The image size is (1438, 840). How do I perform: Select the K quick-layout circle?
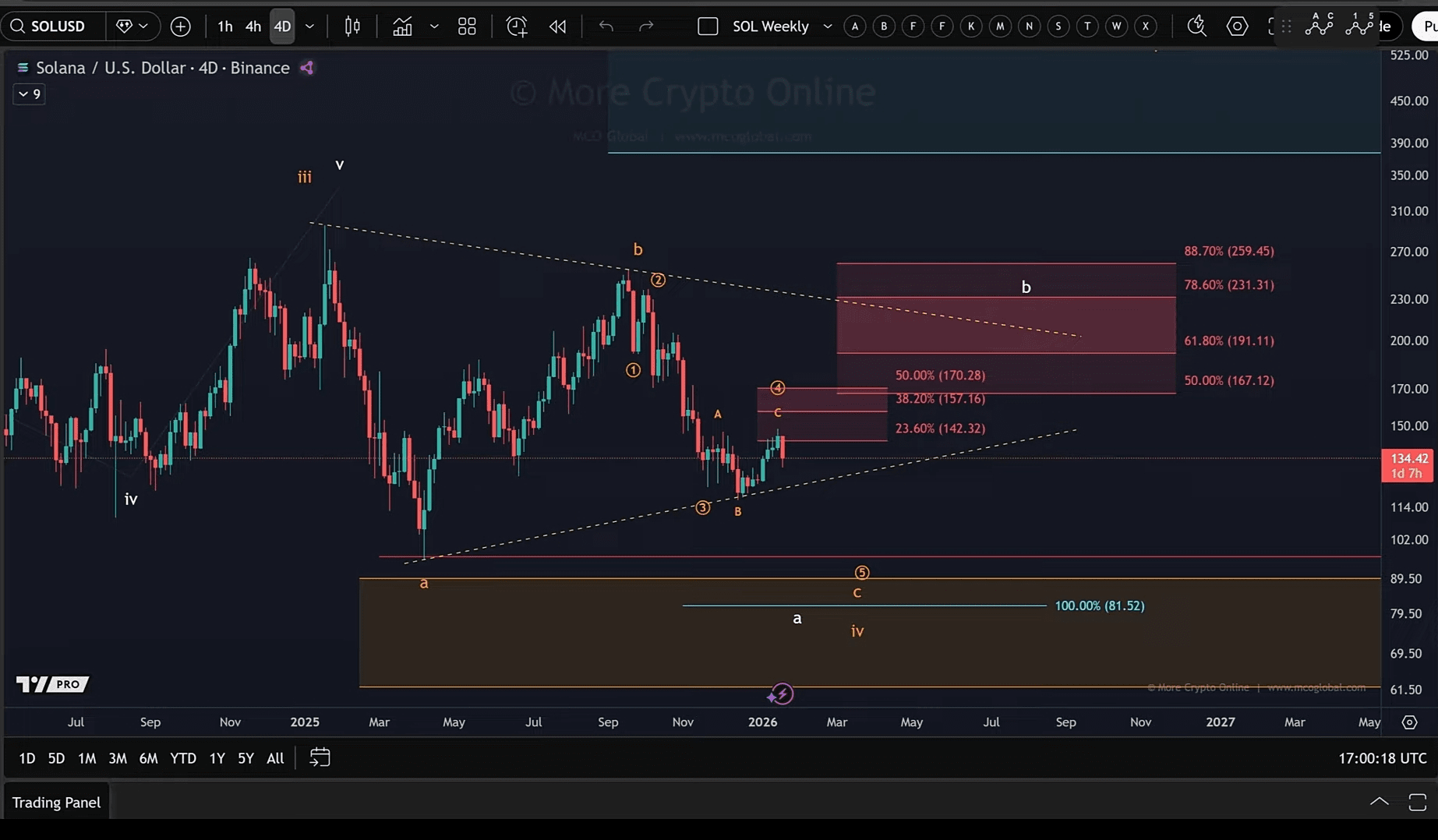tap(971, 26)
